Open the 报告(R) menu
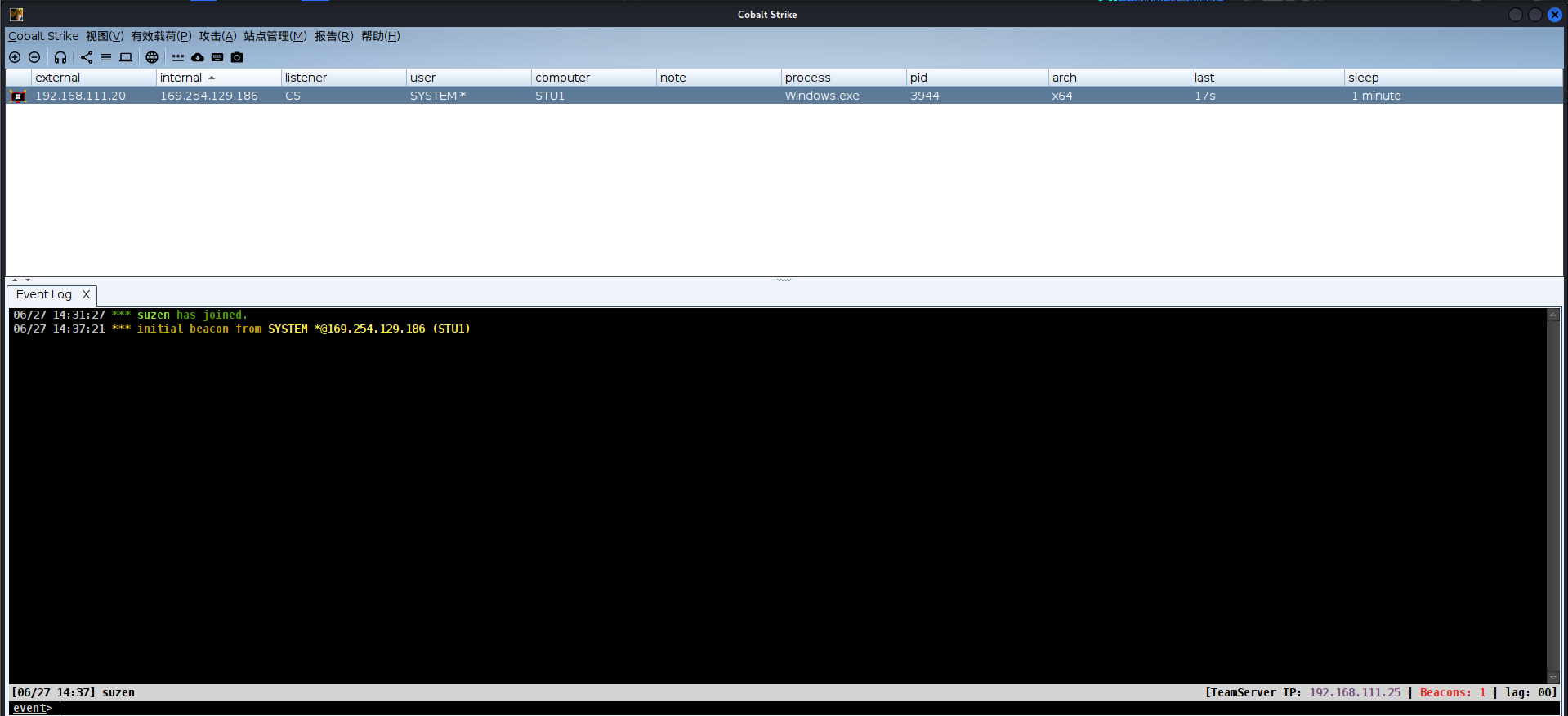The height and width of the screenshot is (716, 1568). (x=334, y=36)
